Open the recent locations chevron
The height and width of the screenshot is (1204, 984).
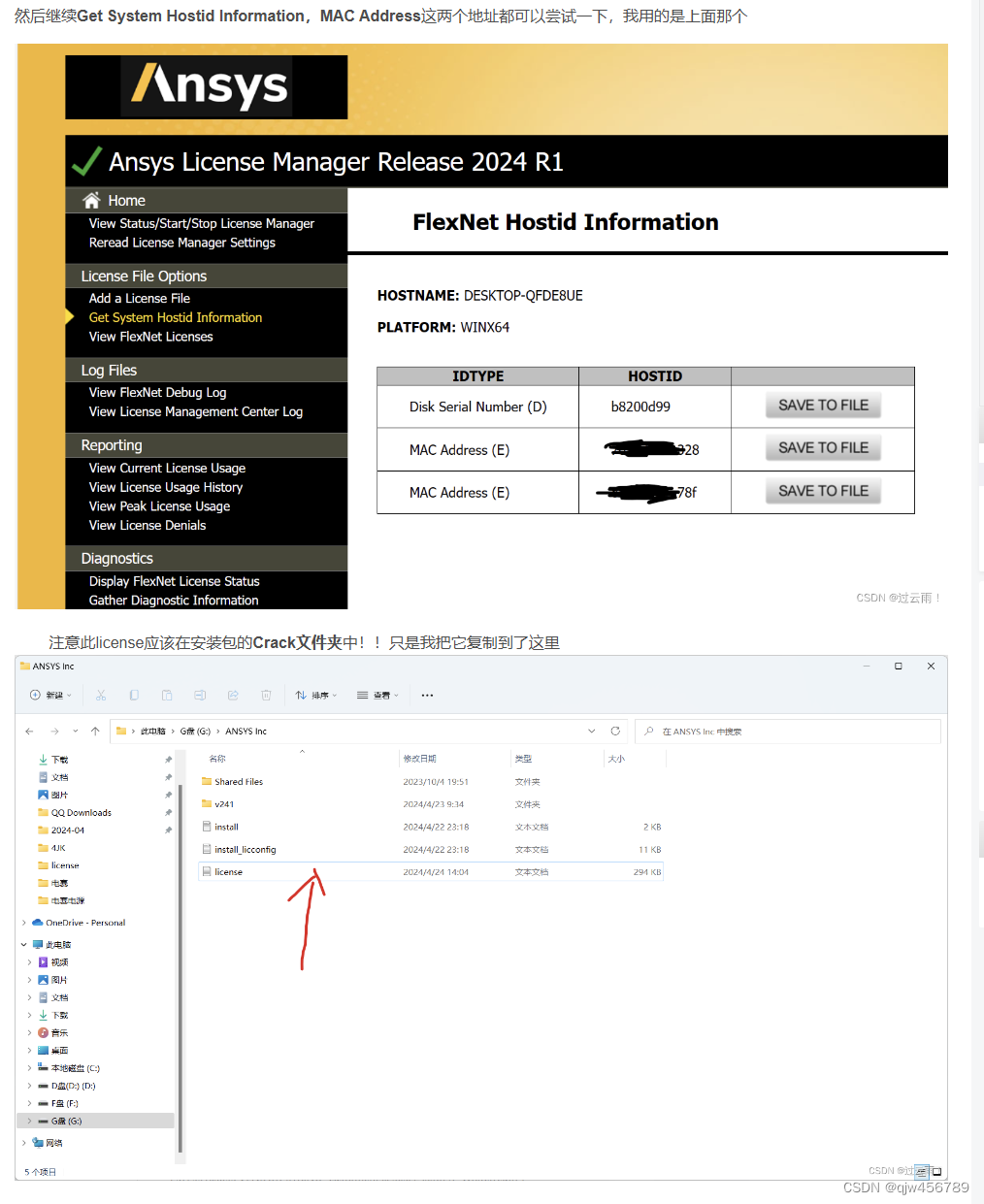click(x=75, y=732)
